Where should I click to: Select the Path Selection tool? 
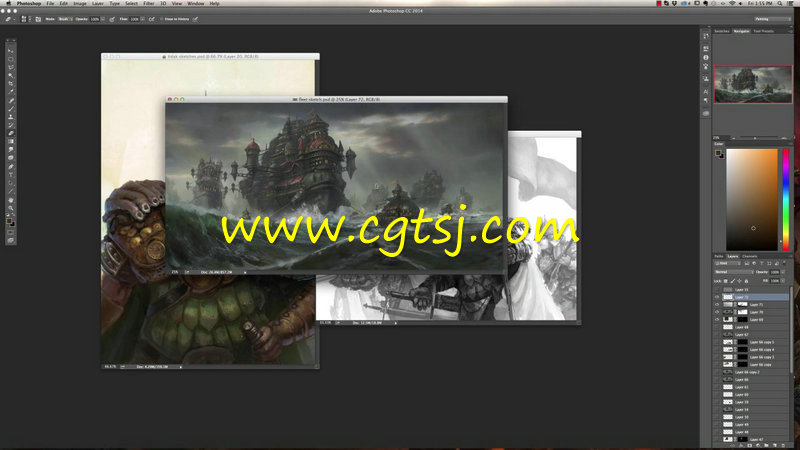(x=11, y=183)
